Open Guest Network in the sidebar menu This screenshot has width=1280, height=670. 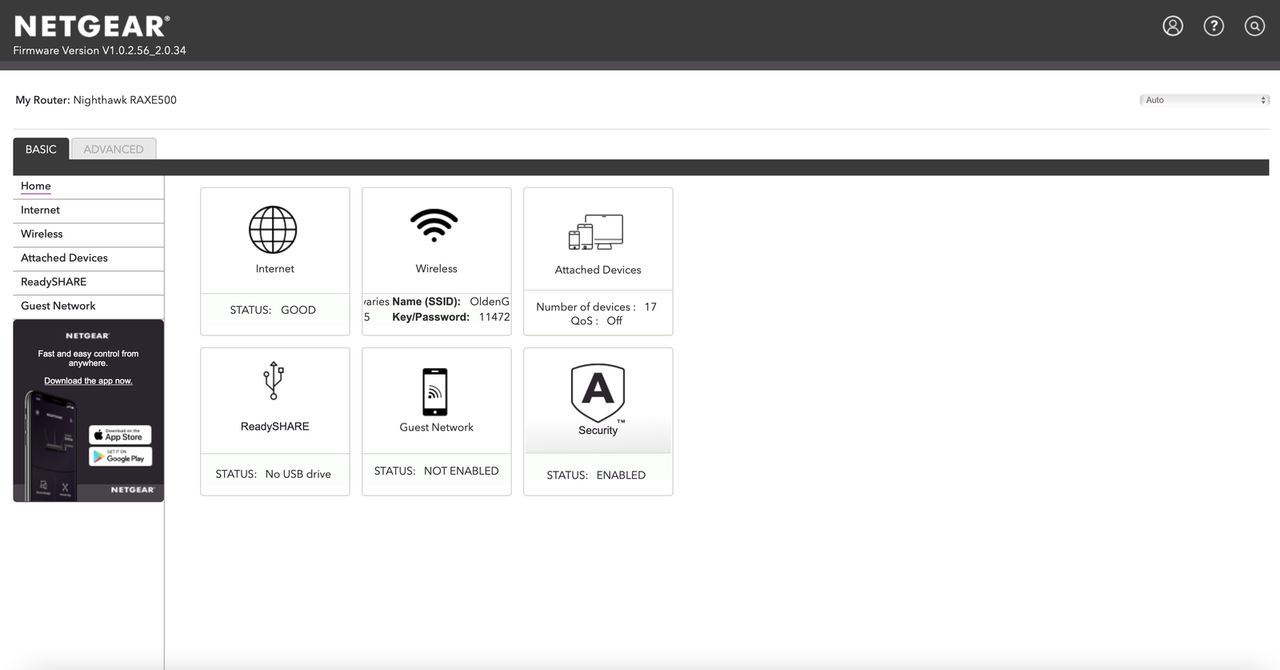click(x=88, y=306)
